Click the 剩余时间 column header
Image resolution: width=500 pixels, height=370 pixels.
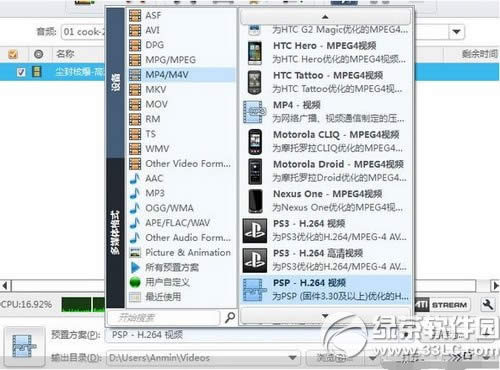coord(480,54)
